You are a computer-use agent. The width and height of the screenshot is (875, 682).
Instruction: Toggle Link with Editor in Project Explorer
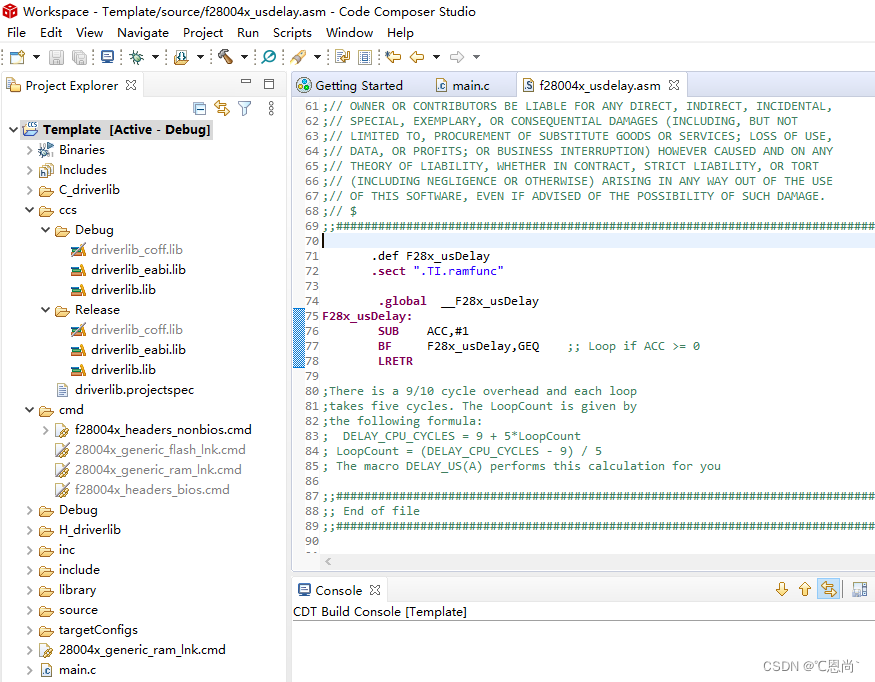(x=222, y=108)
